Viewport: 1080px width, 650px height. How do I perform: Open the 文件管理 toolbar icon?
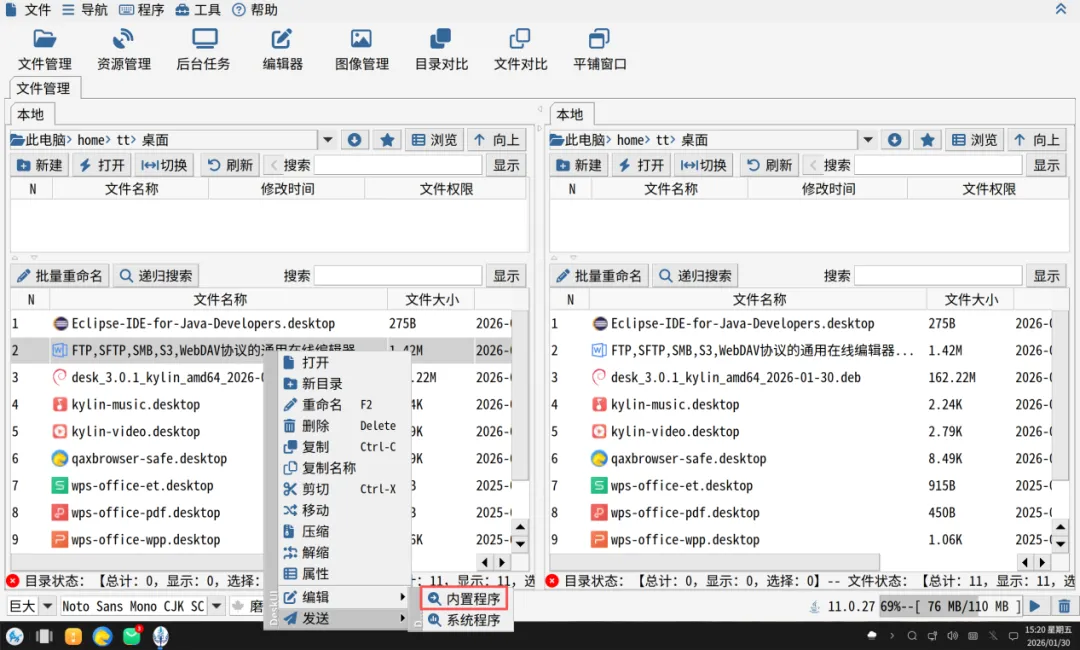click(45, 50)
